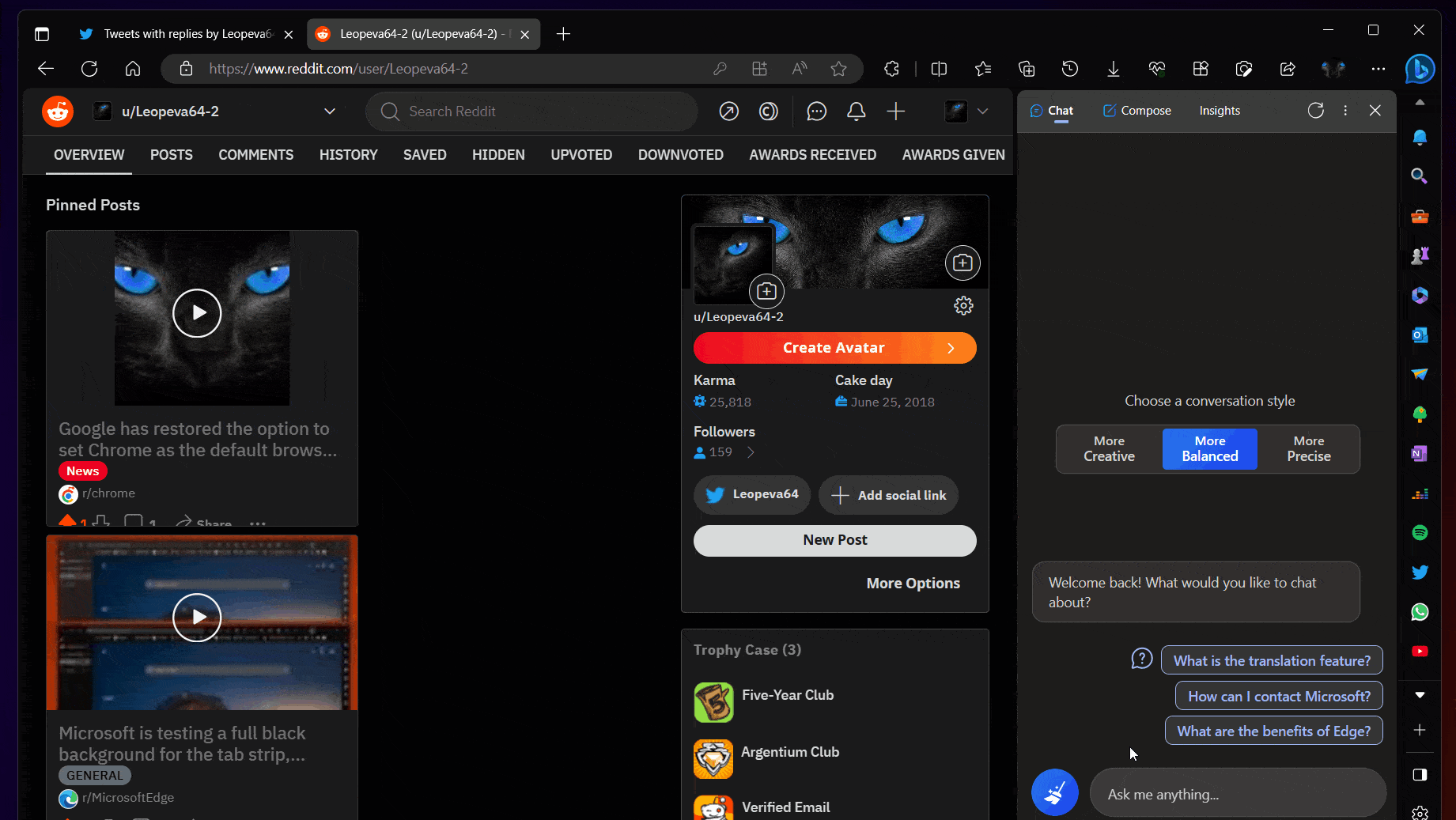
Task: Open Downloads arrow icon
Action: tap(1113, 69)
